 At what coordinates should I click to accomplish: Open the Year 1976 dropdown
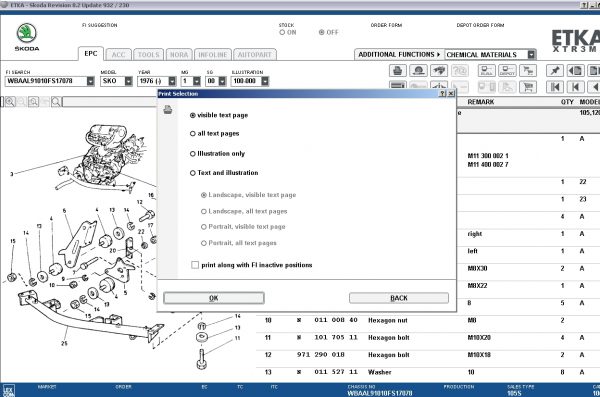(172, 81)
